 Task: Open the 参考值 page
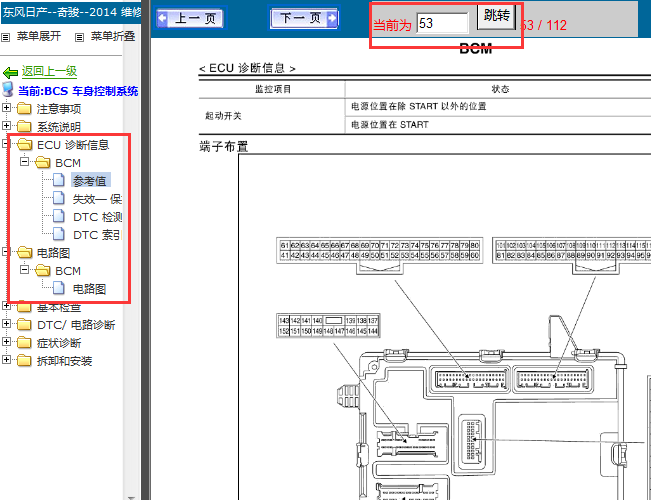pos(90,181)
